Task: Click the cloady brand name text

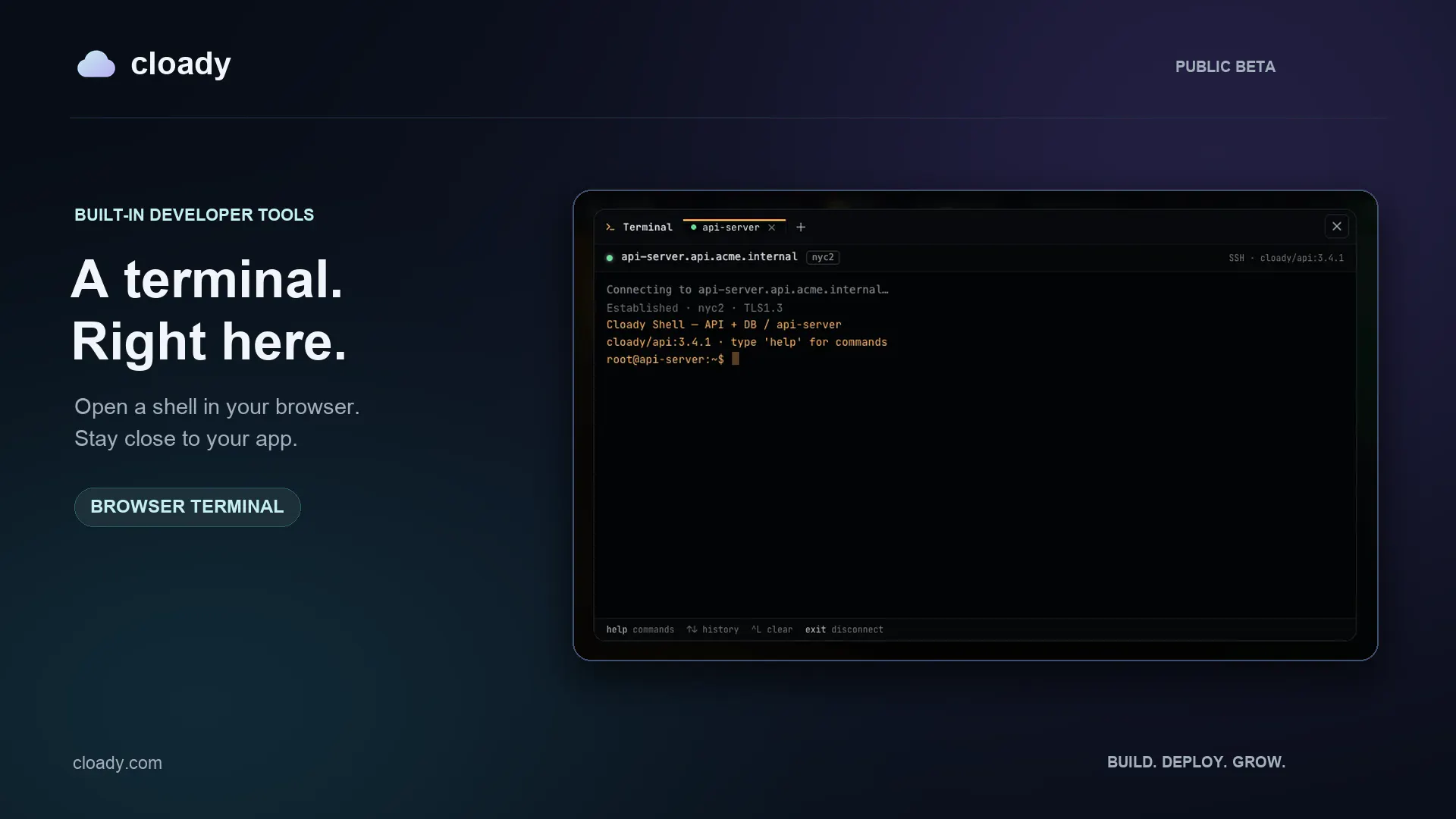Action: pyautogui.click(x=180, y=64)
